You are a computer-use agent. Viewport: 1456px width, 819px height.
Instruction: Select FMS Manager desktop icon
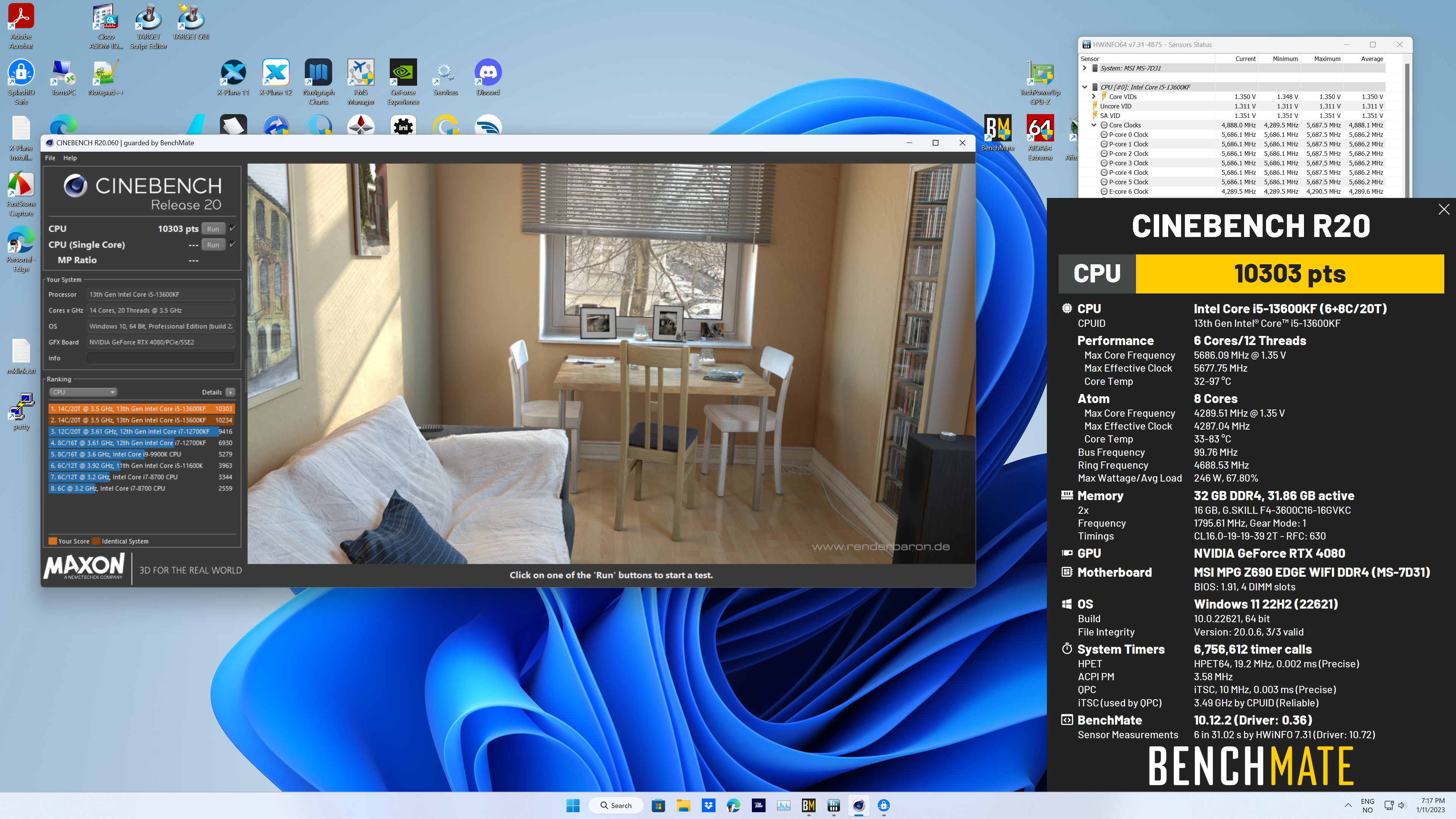[361, 82]
